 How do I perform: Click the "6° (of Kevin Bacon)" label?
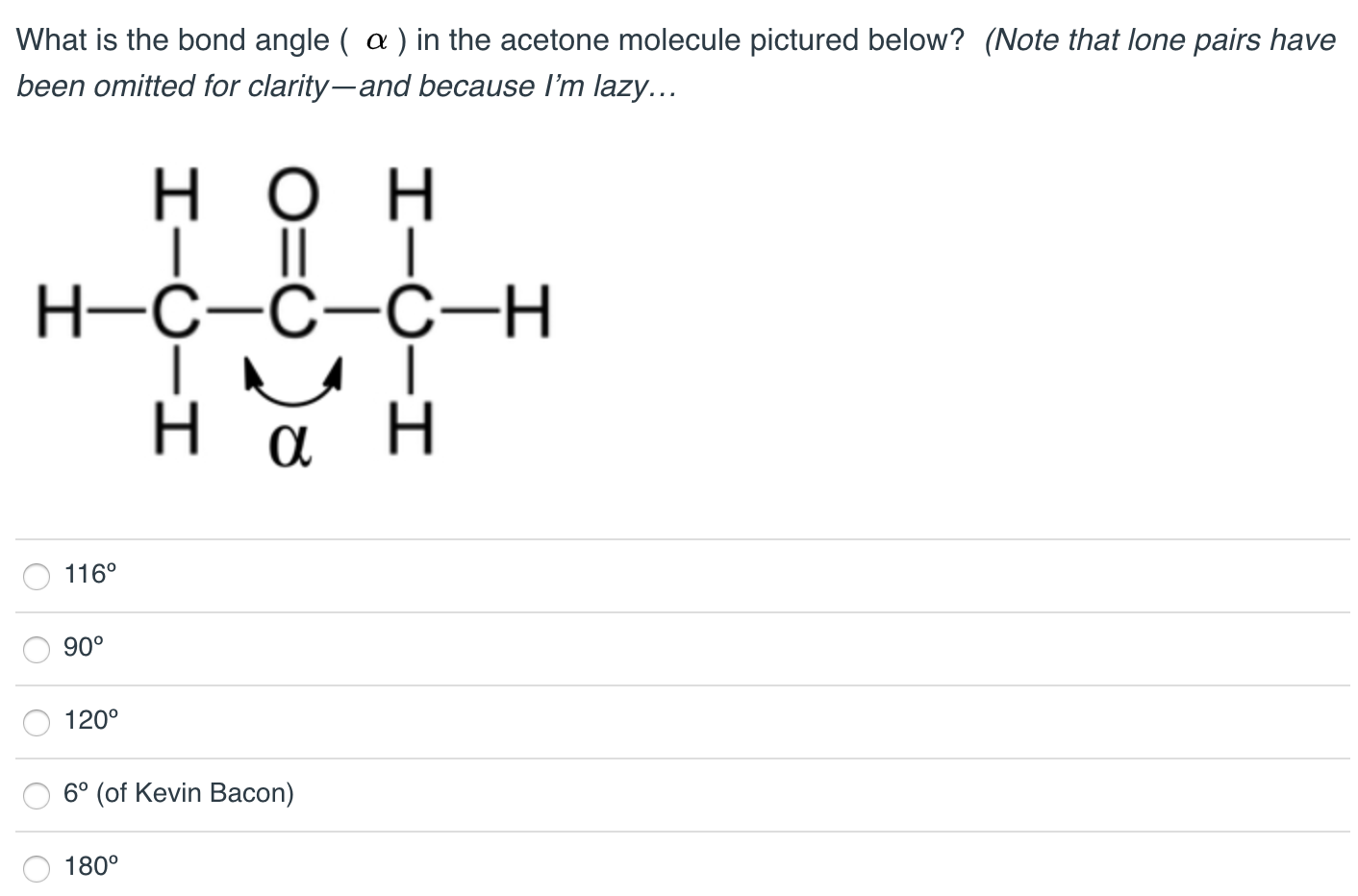pos(179,794)
